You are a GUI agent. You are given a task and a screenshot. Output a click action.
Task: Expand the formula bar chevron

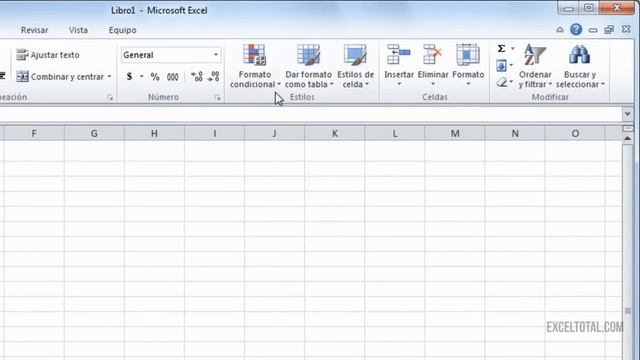click(x=627, y=114)
